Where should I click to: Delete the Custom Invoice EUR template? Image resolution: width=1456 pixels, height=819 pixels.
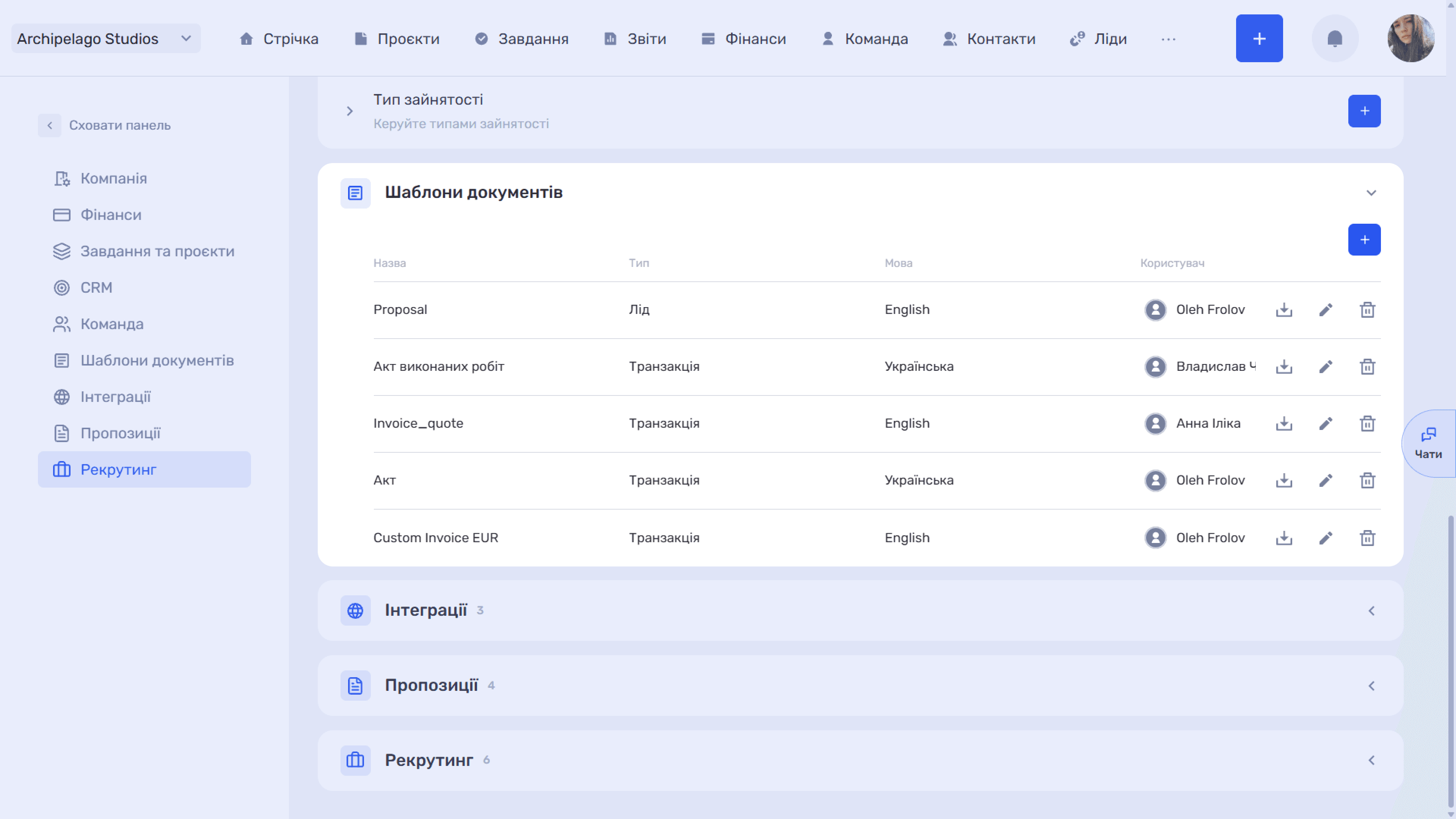(1367, 538)
